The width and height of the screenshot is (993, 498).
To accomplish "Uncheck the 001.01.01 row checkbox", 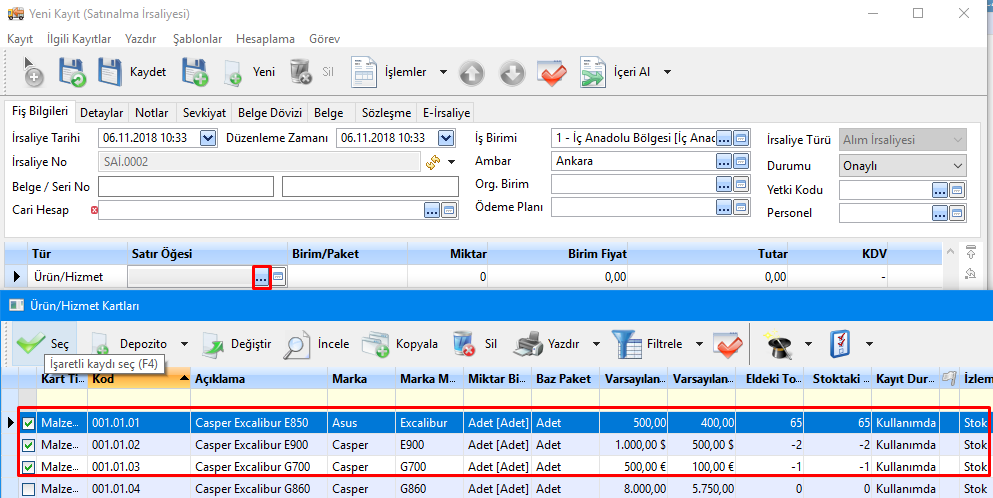I will (28, 423).
